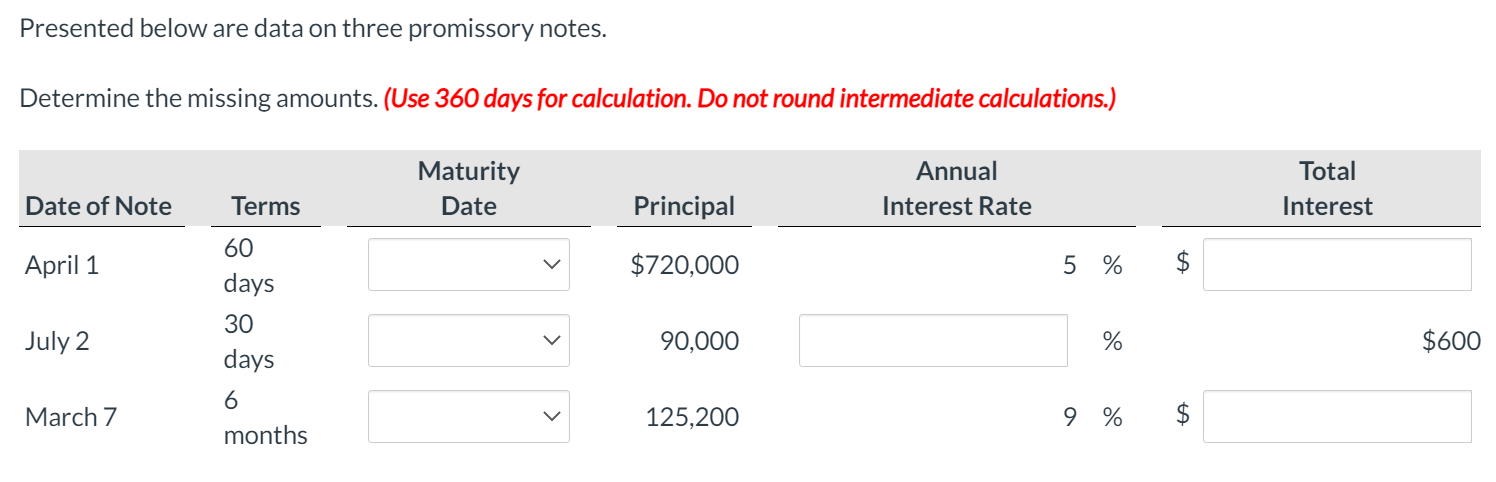Click the Terms column header

[266, 206]
